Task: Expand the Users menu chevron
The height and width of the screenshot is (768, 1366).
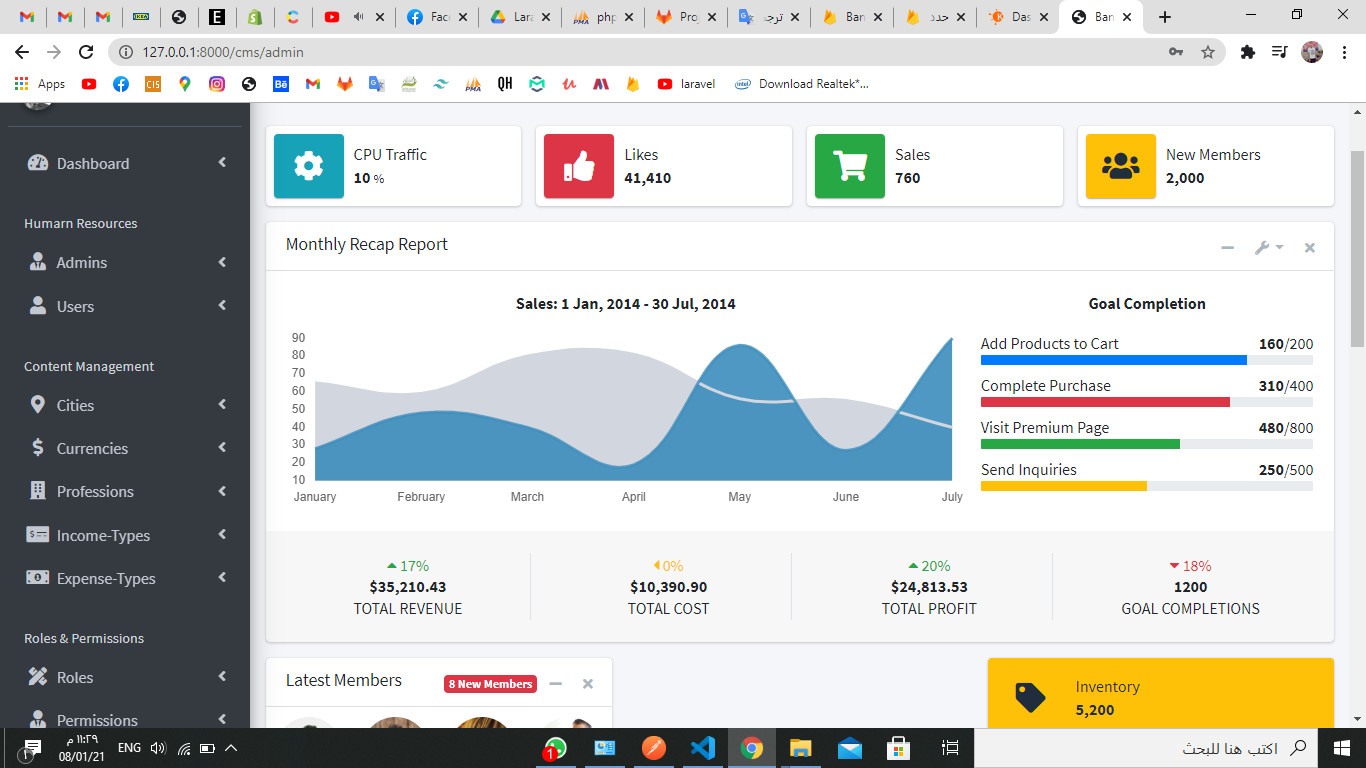Action: 222,305
